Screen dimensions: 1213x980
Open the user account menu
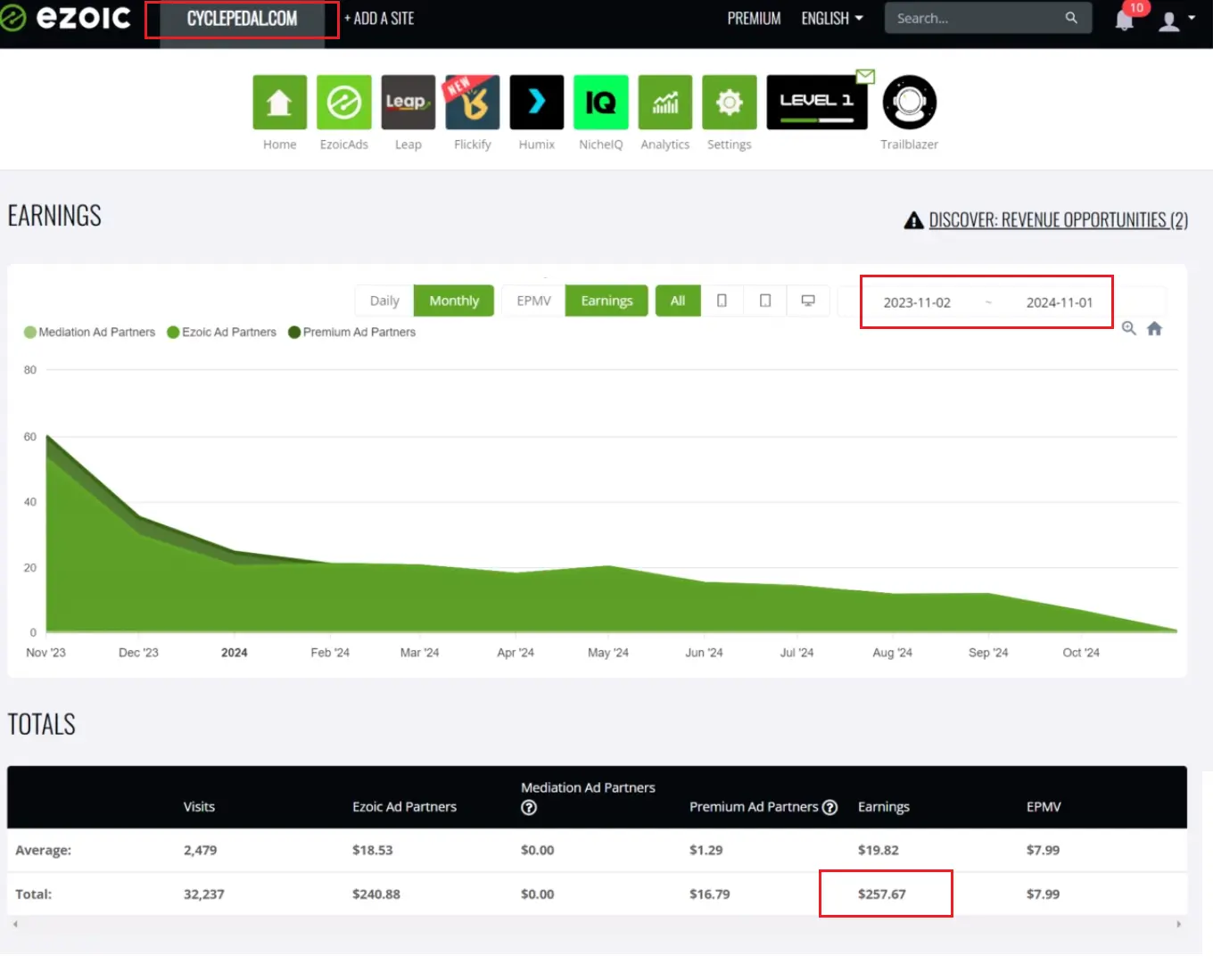[x=1176, y=21]
